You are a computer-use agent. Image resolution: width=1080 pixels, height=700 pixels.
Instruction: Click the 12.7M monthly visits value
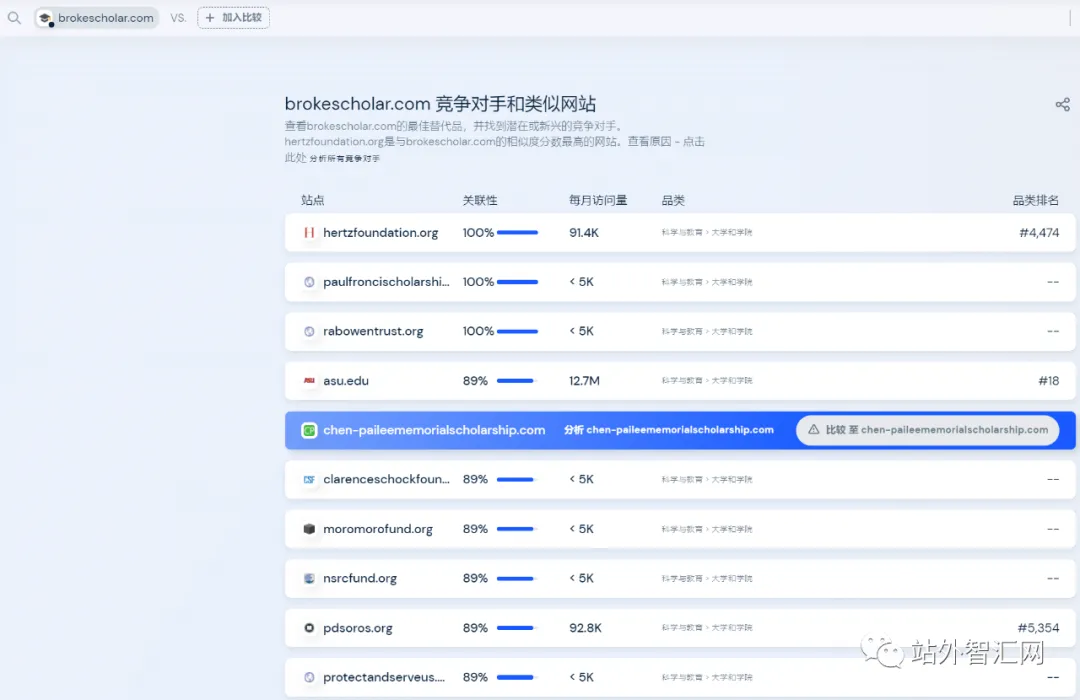[x=584, y=380]
